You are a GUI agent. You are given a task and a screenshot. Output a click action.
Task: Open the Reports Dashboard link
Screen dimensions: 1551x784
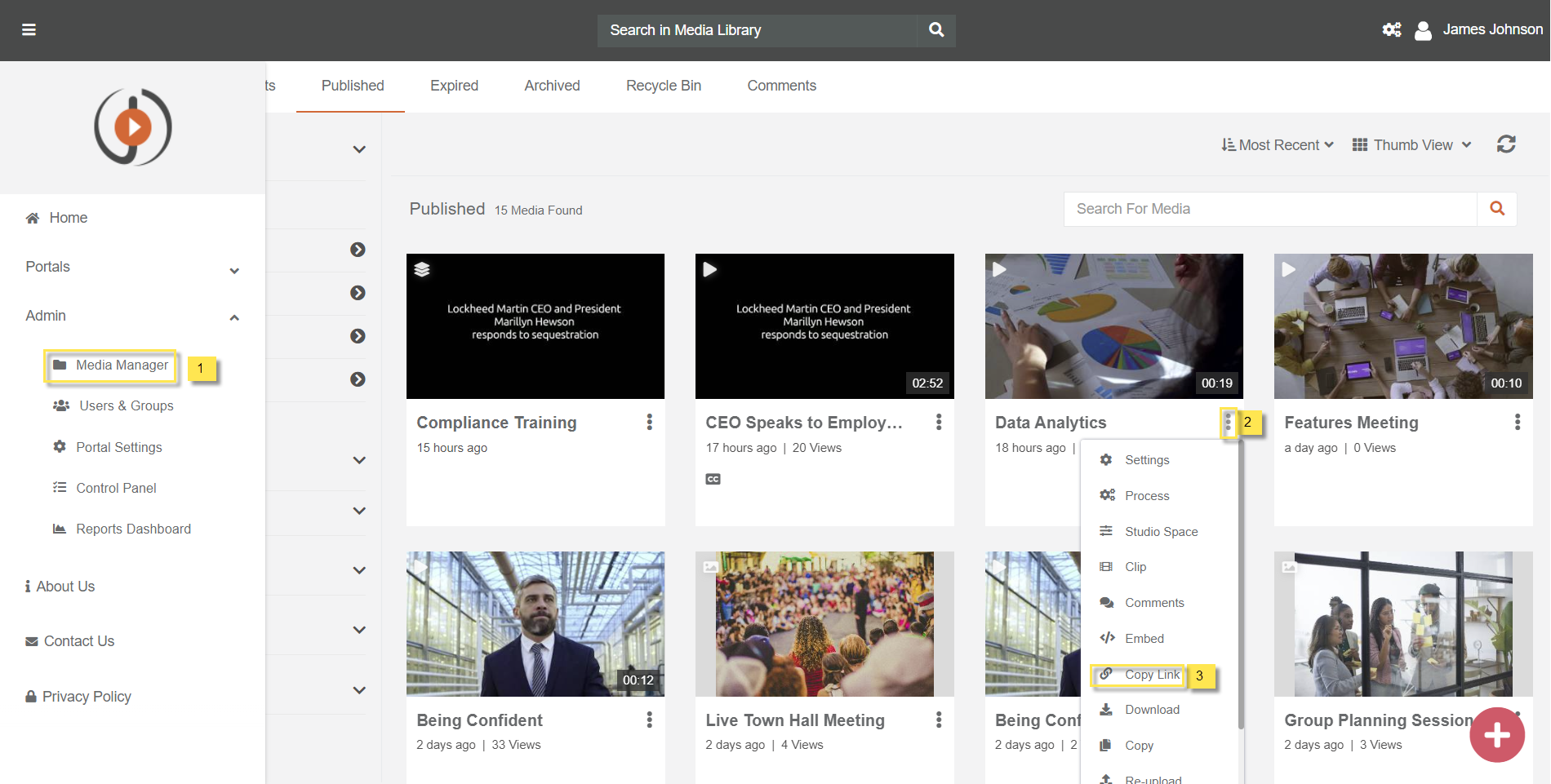coord(133,529)
